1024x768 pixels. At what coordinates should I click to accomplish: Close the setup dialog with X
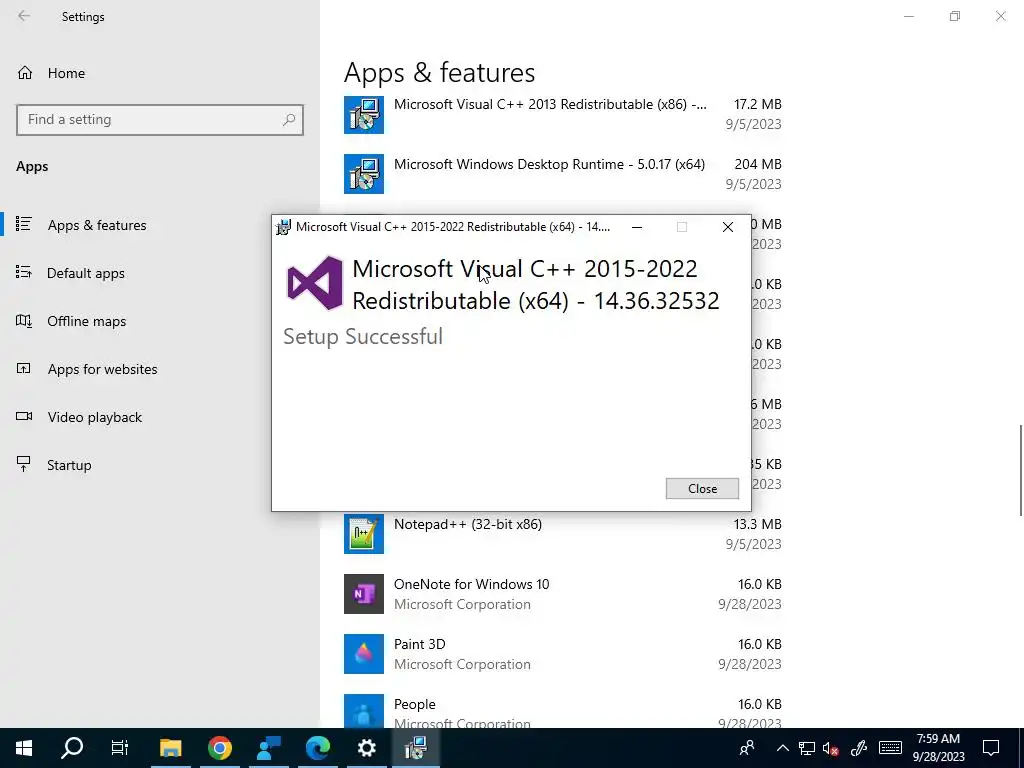(728, 227)
